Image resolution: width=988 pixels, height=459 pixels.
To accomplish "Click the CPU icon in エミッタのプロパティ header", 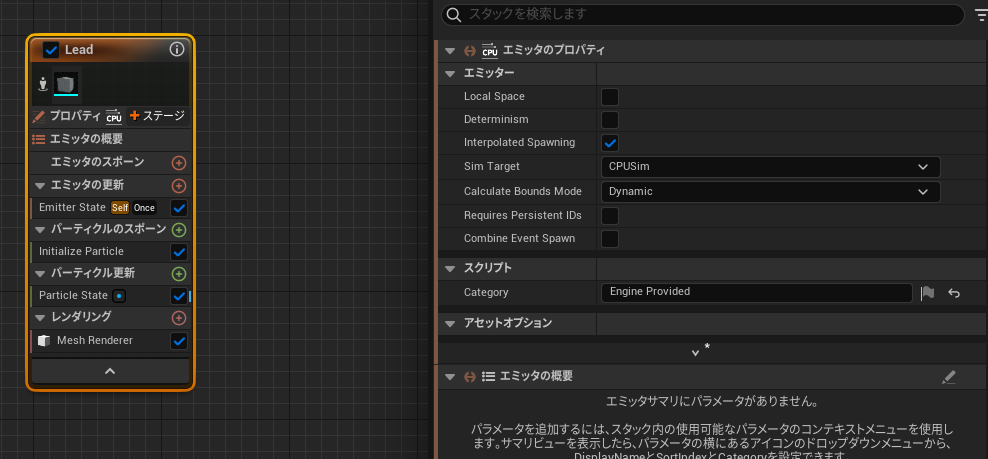I will [490, 51].
